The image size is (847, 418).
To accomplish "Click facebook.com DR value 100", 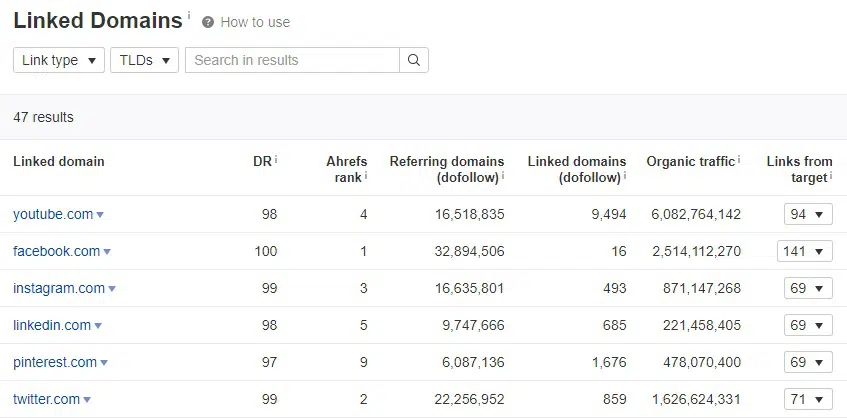I will click(266, 251).
